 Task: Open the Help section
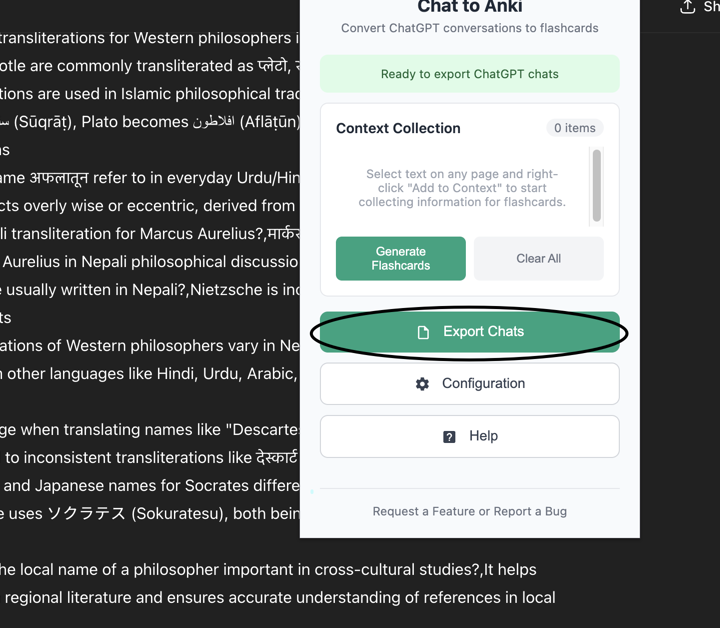[x=470, y=437]
